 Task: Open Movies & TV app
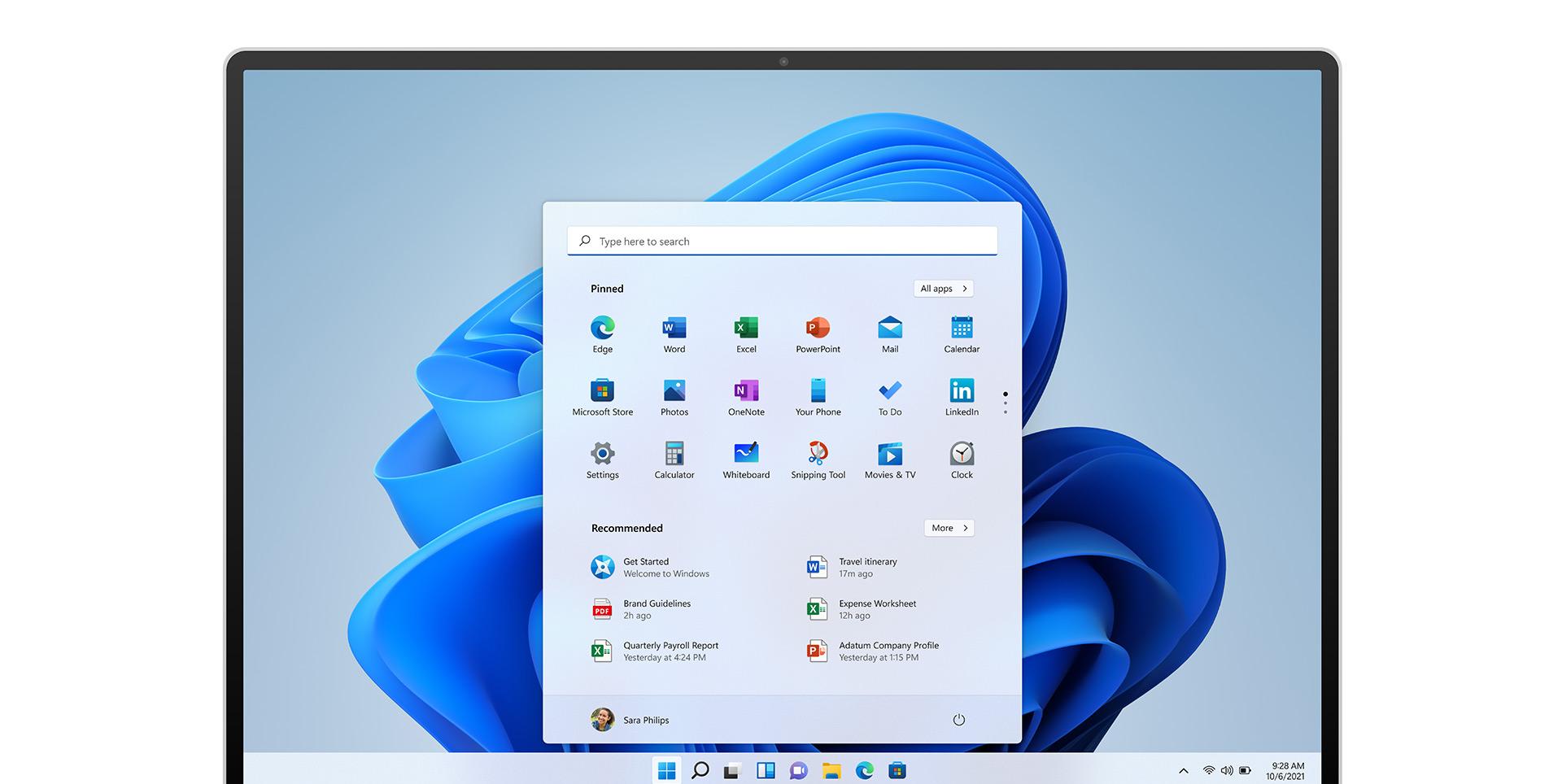890,460
